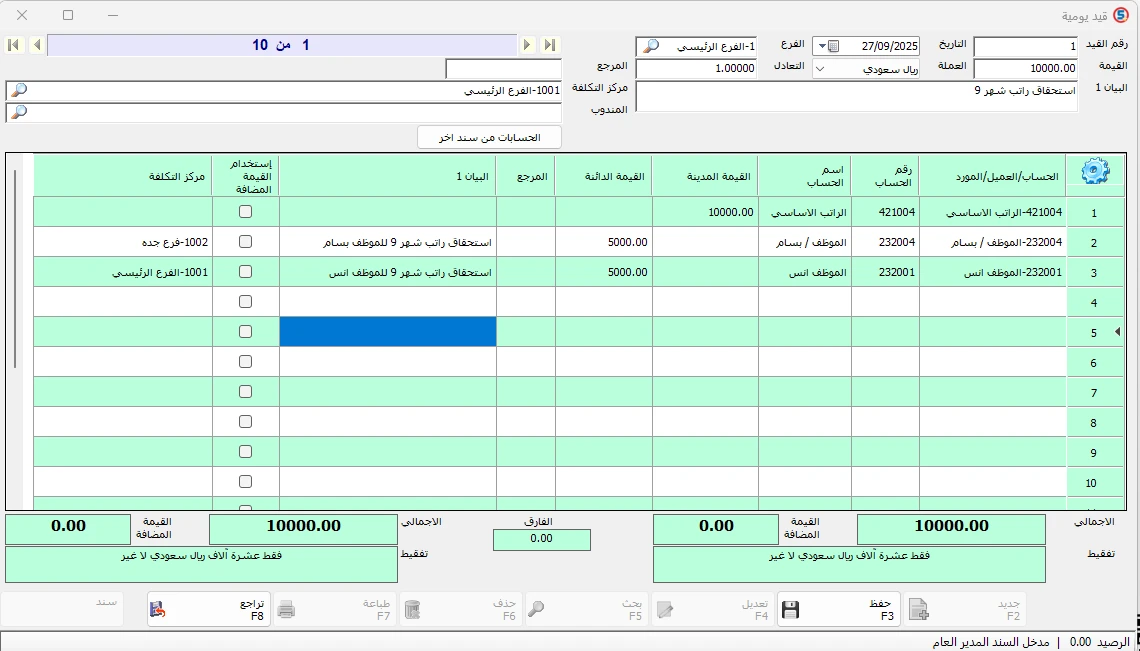The height and width of the screenshot is (651, 1140).
Task: Tick the VAT checkbox in row 8
Action: [246, 422]
